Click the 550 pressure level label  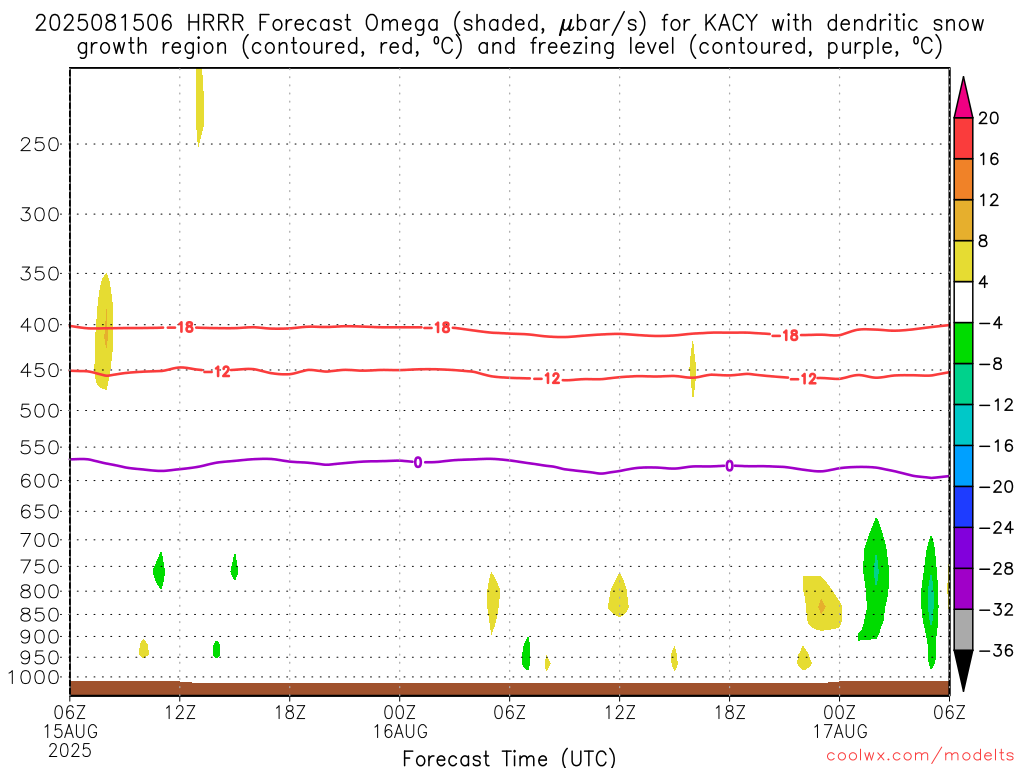(x=40, y=447)
